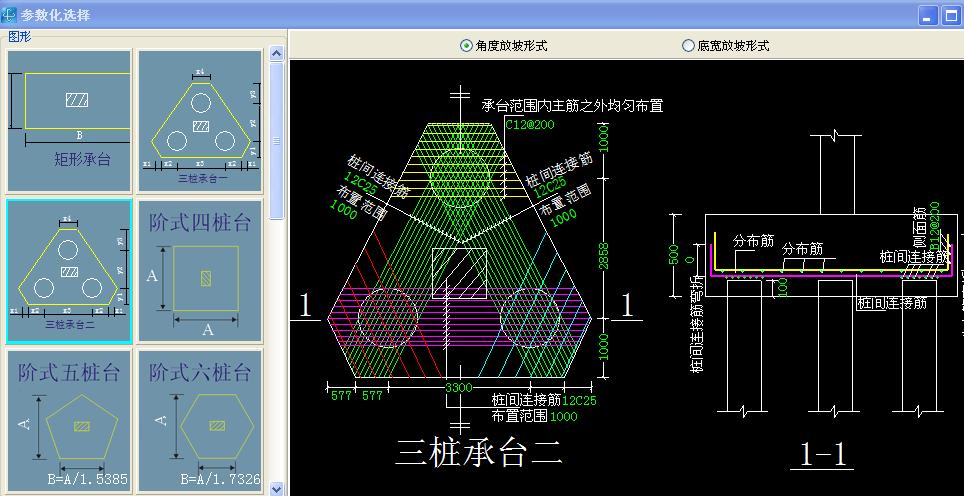The height and width of the screenshot is (496, 964).
Task: Select the 矩形承台 thumbnail
Action: (x=69, y=121)
